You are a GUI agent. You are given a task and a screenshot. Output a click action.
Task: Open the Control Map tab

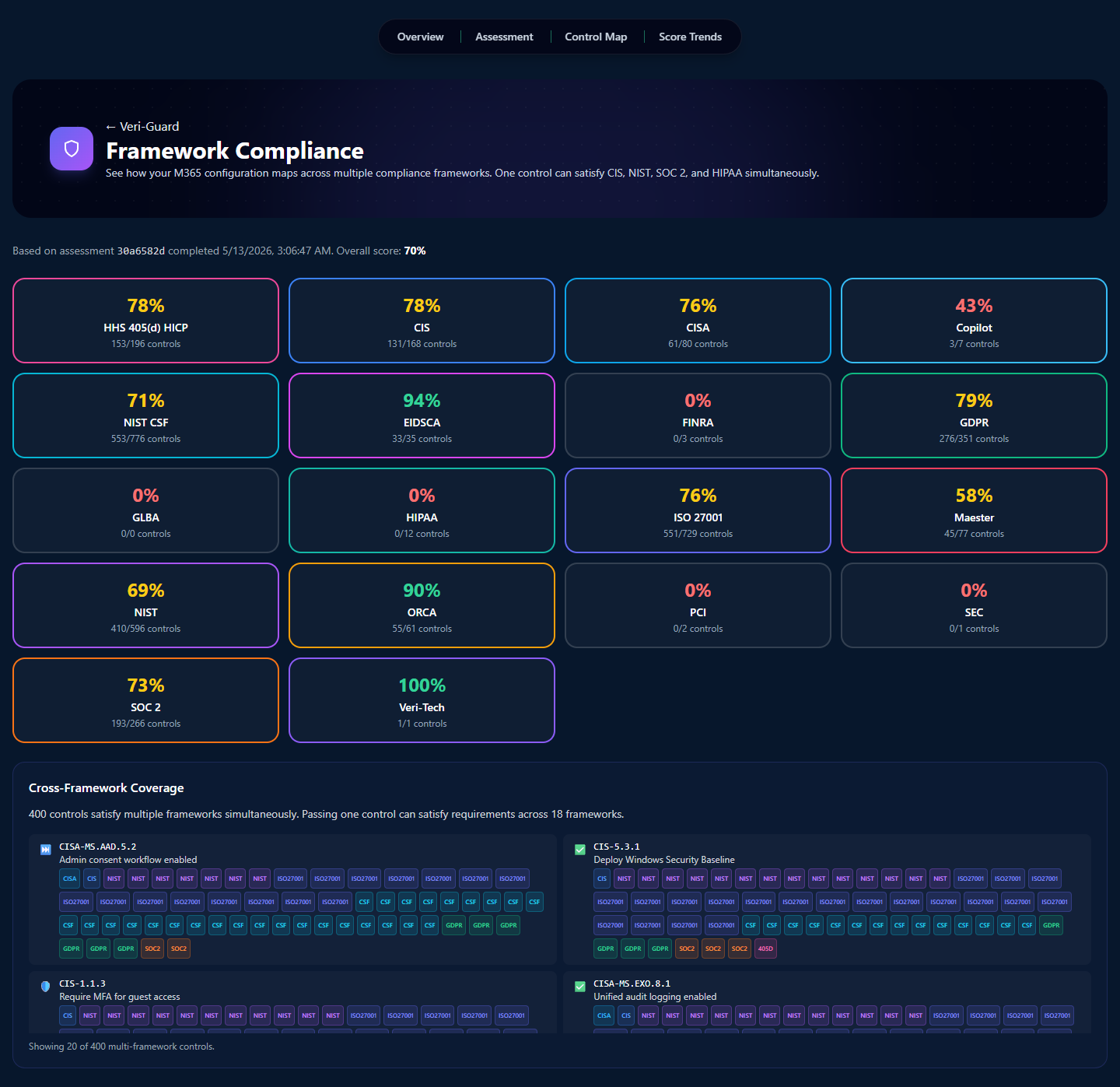[596, 37]
